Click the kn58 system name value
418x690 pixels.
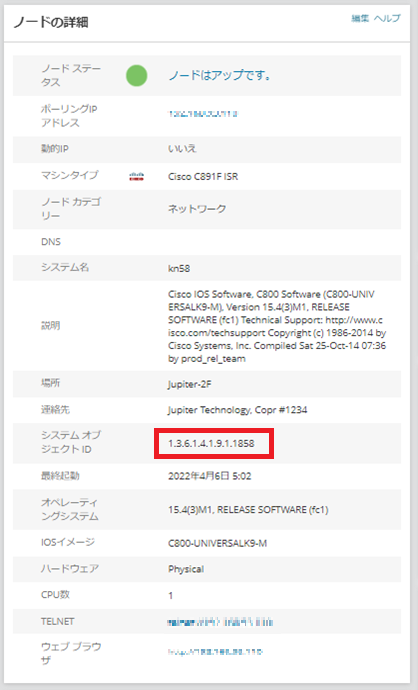point(179,268)
